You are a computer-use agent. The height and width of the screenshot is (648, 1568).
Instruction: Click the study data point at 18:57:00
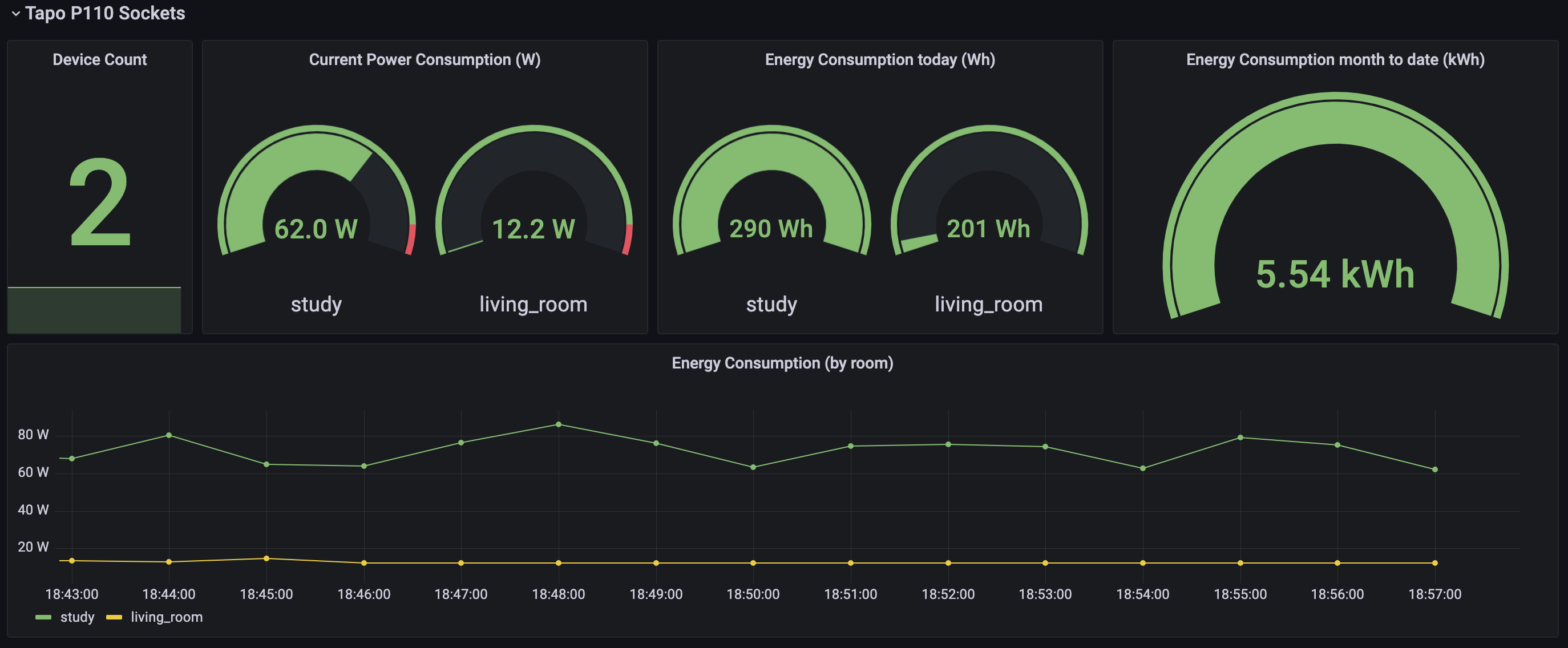[x=1434, y=469]
